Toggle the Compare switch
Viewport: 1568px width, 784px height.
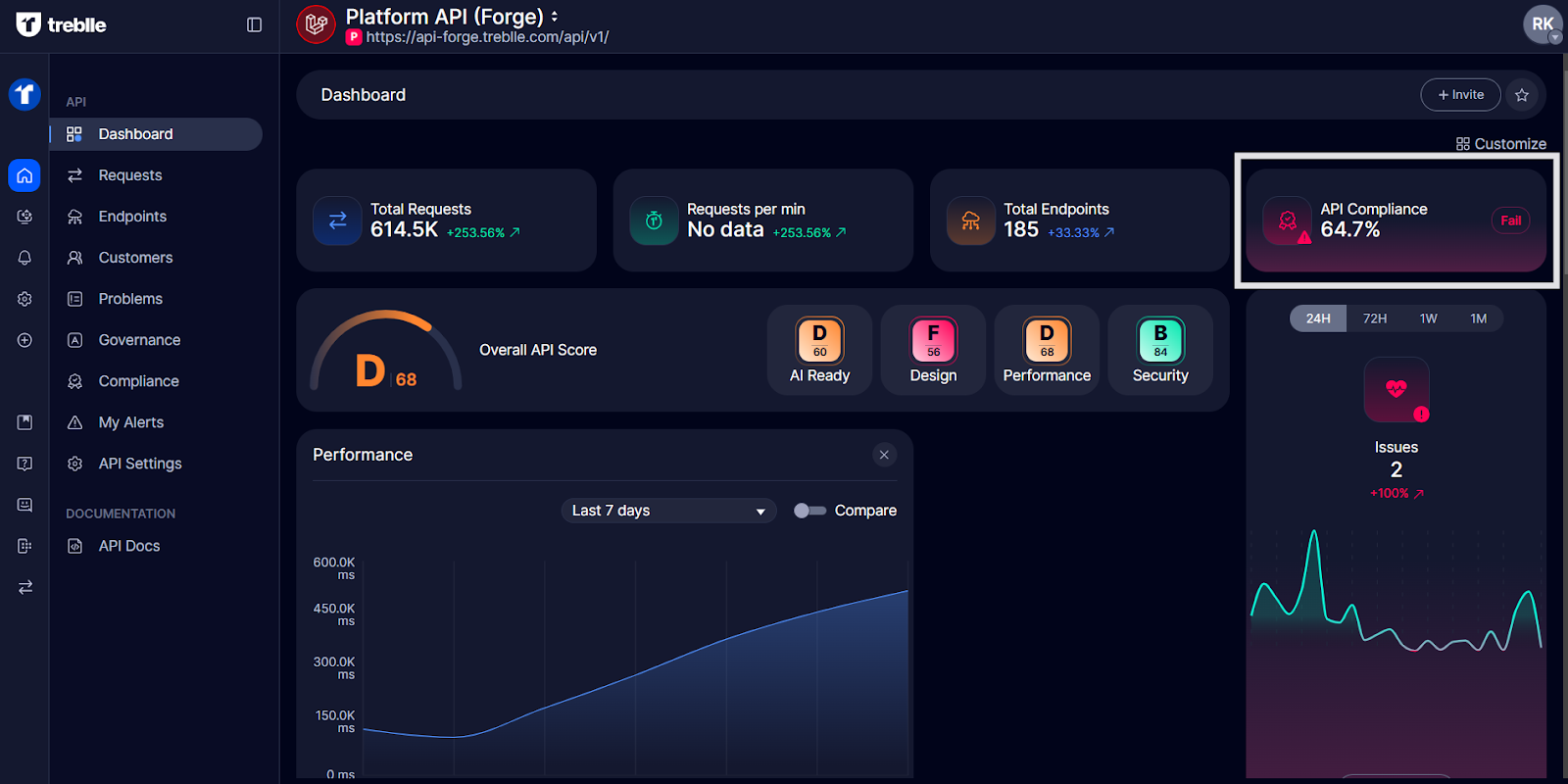pos(809,511)
